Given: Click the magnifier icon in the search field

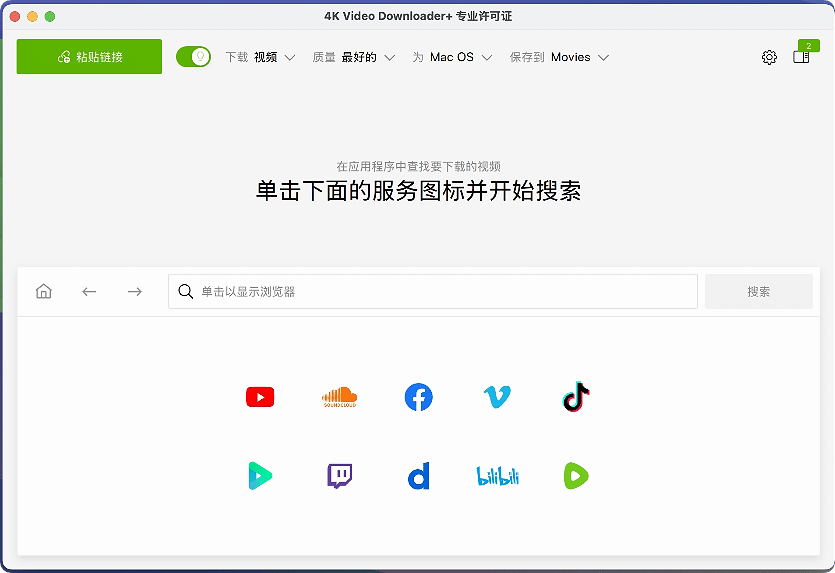Looking at the screenshot, I should (x=185, y=291).
